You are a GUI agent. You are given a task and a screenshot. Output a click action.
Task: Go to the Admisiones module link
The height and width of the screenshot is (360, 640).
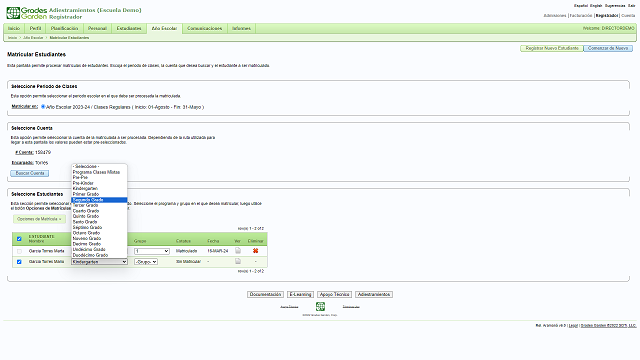(x=555, y=16)
